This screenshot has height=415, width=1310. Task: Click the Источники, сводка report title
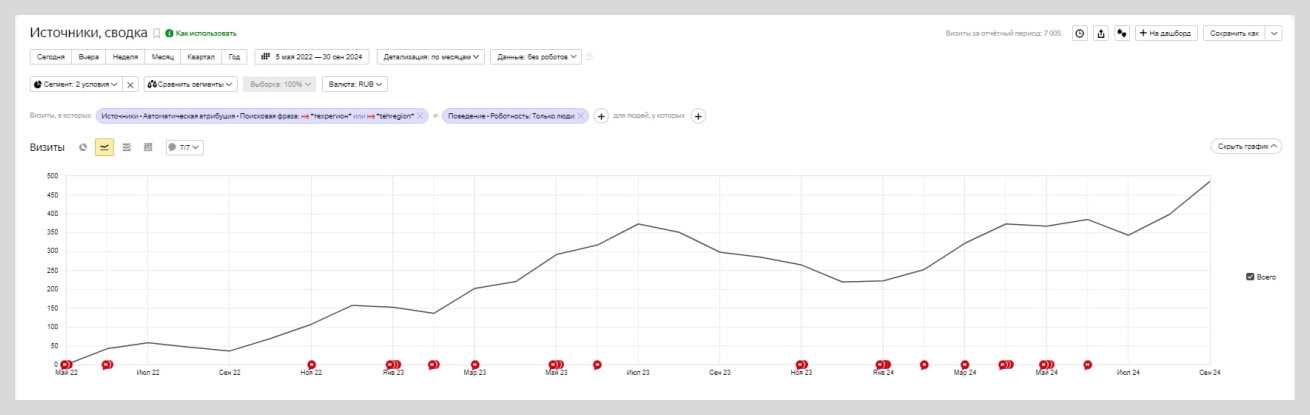[89, 33]
